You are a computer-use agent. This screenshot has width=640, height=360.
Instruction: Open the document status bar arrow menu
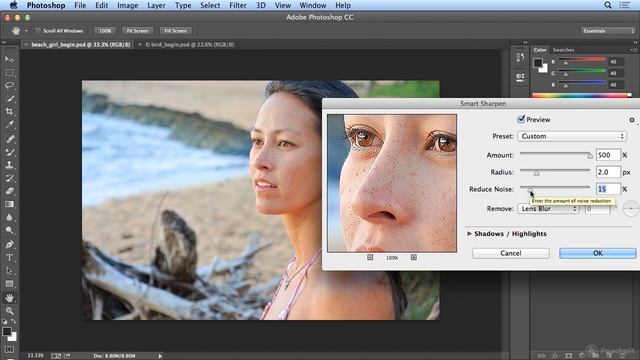click(160, 356)
